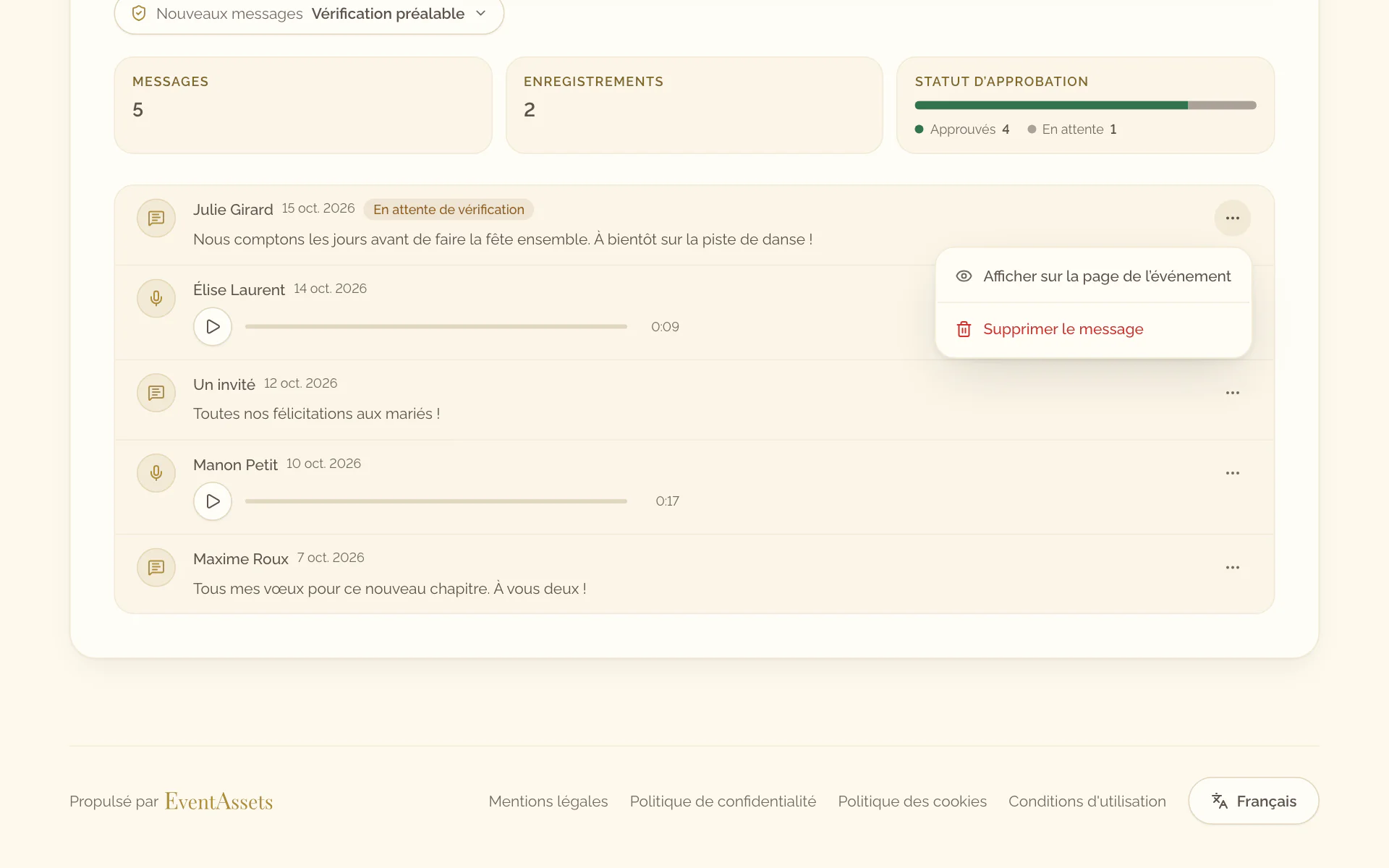Click the 0:09 audio duration
Viewport: 1389px width, 868px height.
(x=665, y=327)
